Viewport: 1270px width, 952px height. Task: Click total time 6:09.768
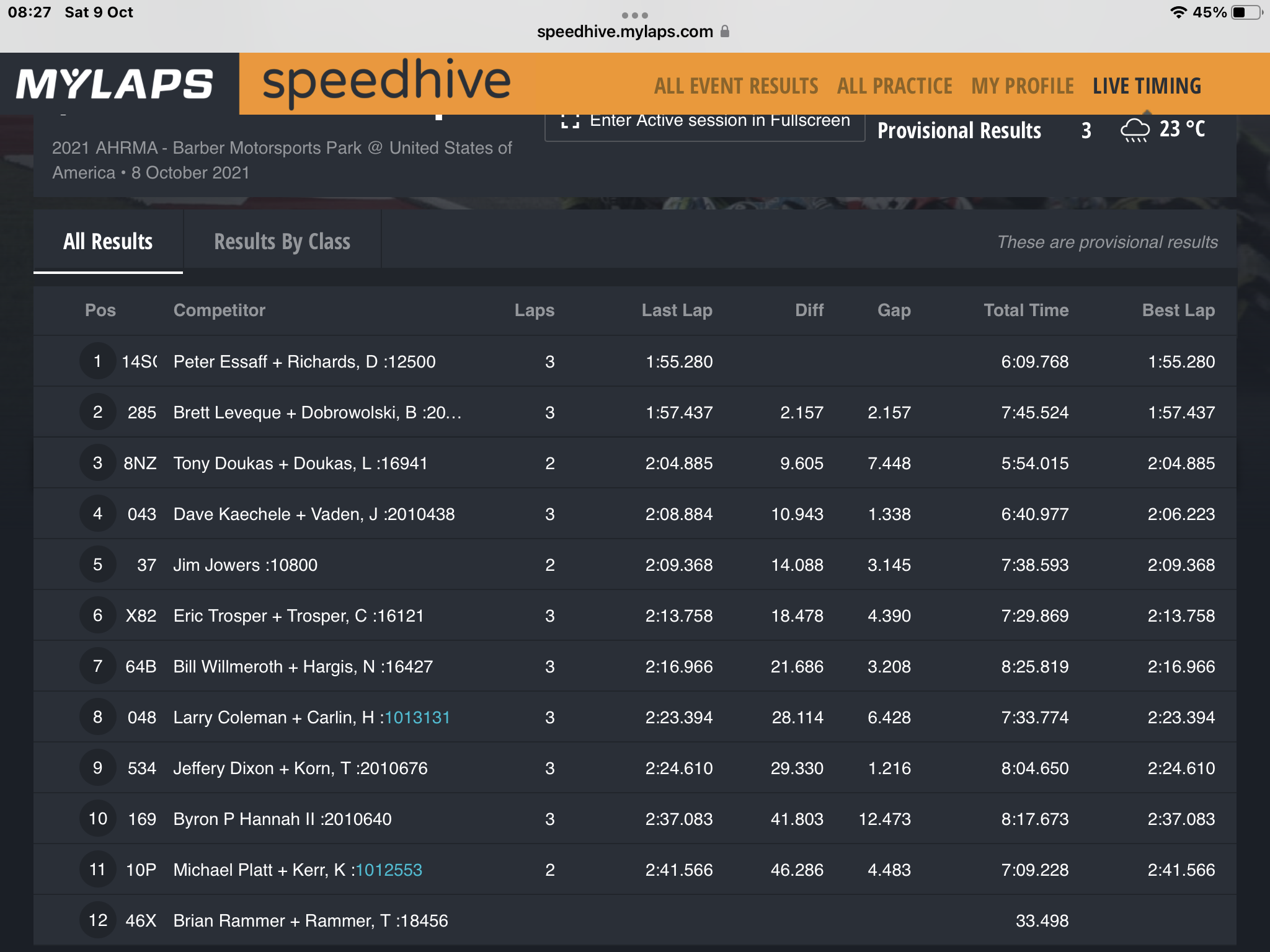[x=1035, y=362]
